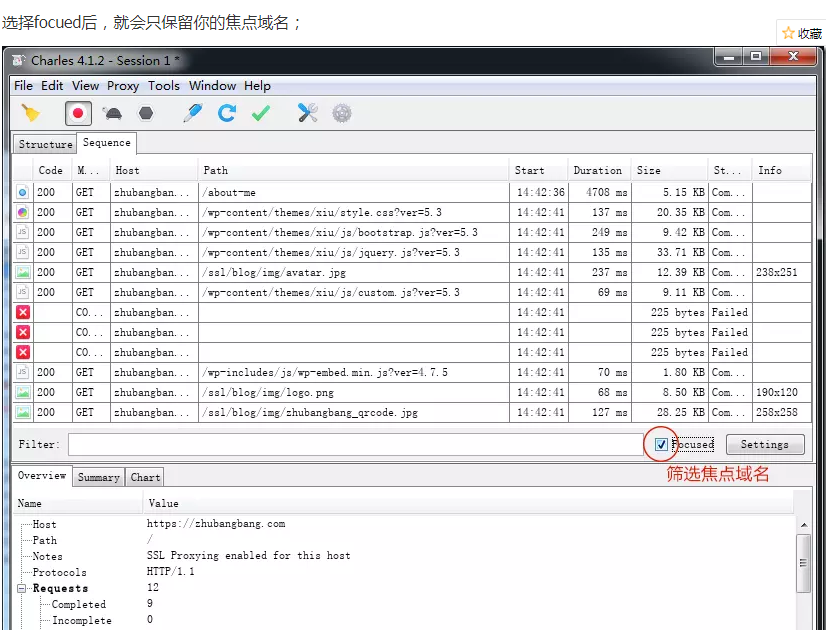Toggle the red Record button

pyautogui.click(x=78, y=113)
